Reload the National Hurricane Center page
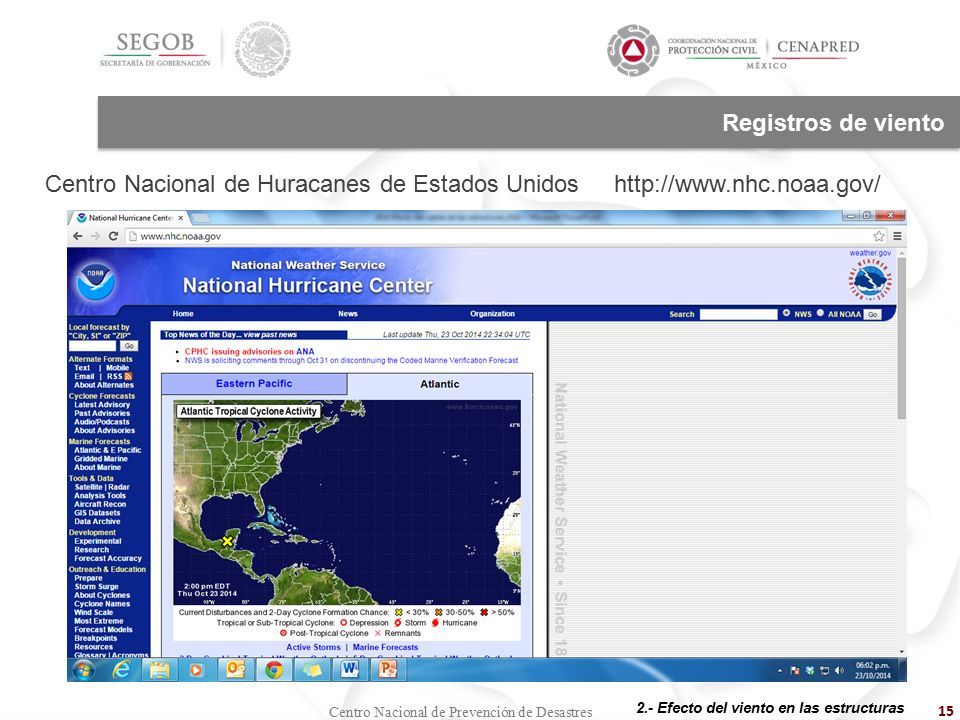The image size is (960, 720). (113, 236)
